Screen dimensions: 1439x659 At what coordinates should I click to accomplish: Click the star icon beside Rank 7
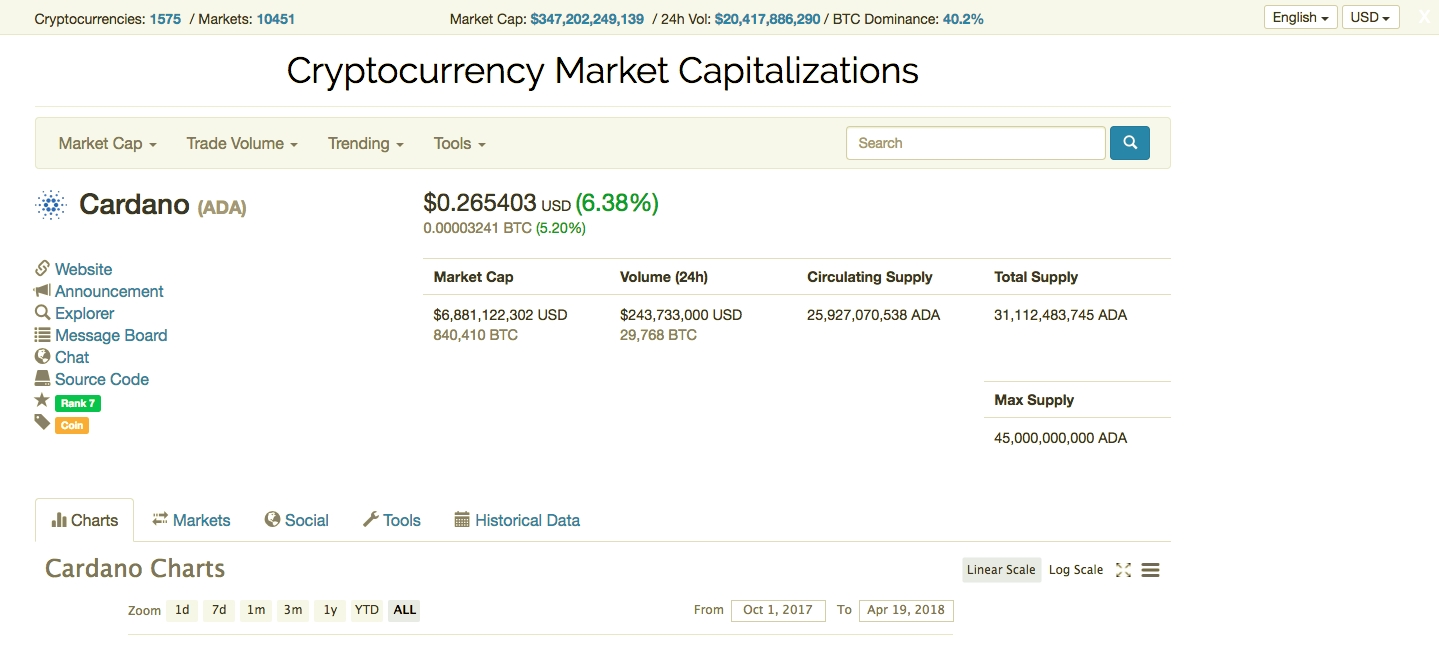pyautogui.click(x=42, y=400)
